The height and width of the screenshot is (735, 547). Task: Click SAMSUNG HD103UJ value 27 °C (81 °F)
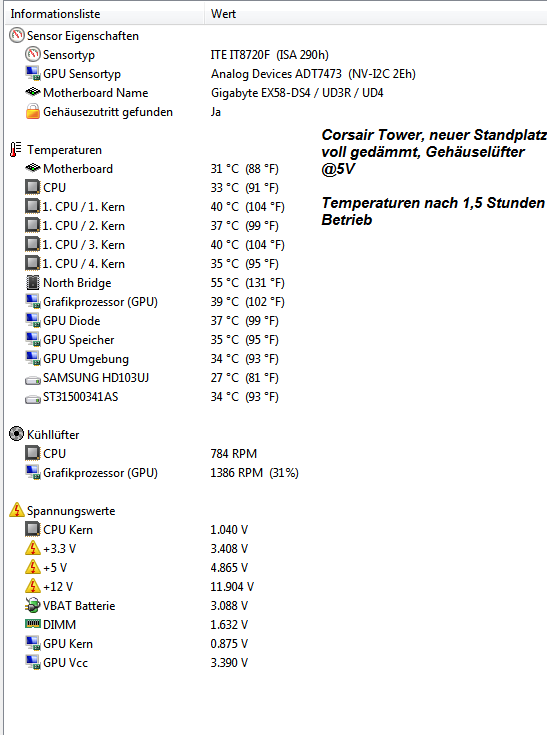click(x=245, y=378)
